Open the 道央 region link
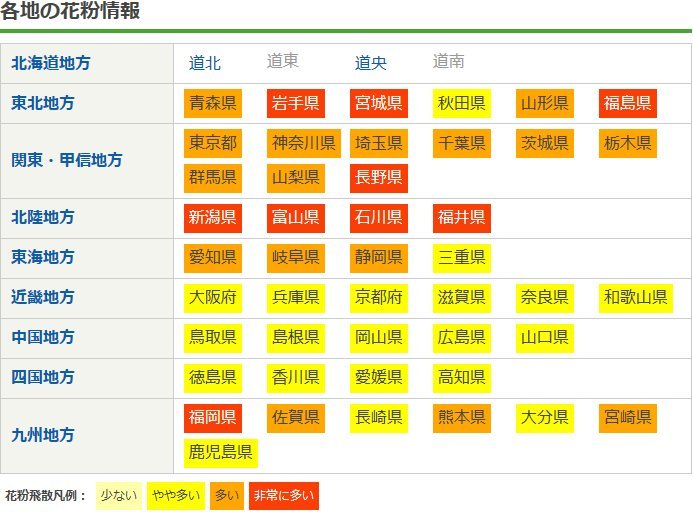693x512 pixels. tap(370, 63)
